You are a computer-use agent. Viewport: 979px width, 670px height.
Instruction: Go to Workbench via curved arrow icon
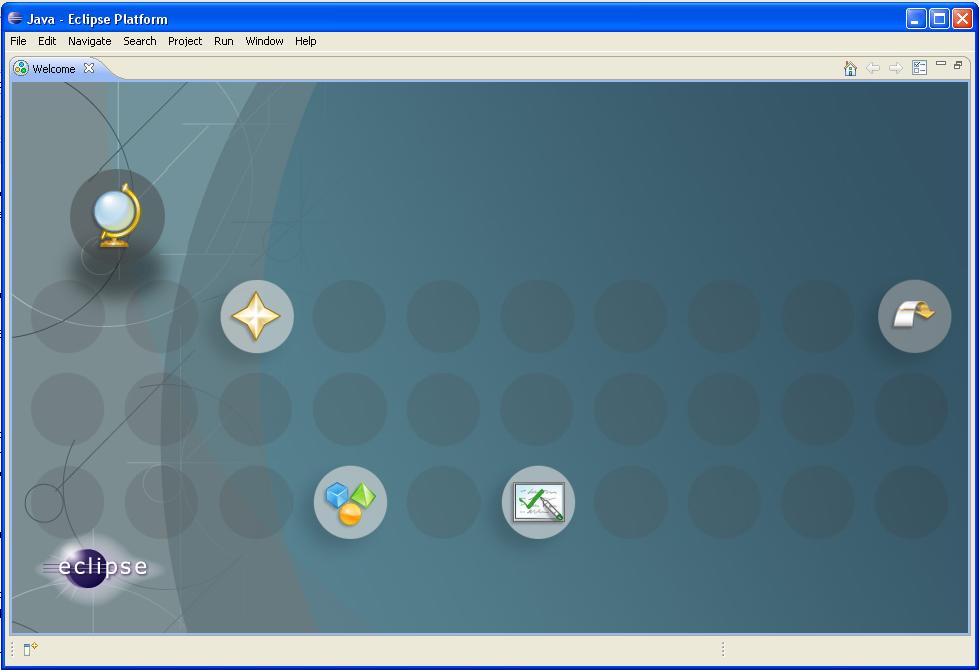[x=915, y=316]
